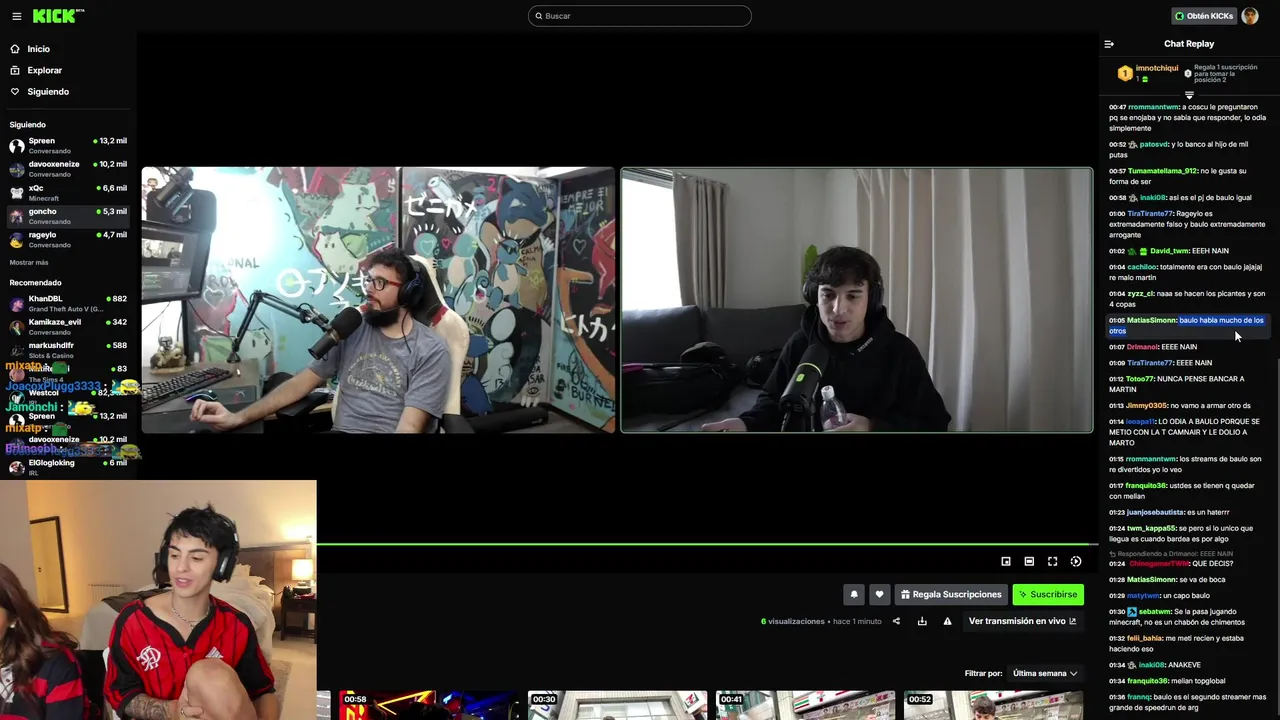This screenshot has width=1280, height=720.
Task: Collapse the chat panel with arrow icon
Action: (x=1109, y=44)
